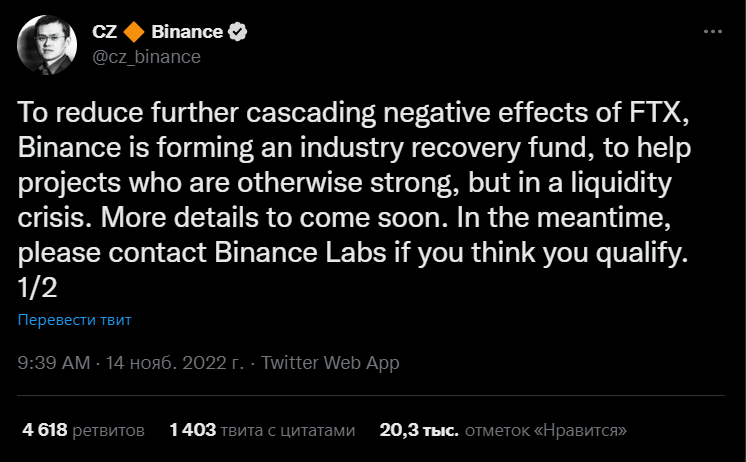Click the orange diamond emoji in the name
Viewport: 746px width, 462px height.
click(136, 32)
